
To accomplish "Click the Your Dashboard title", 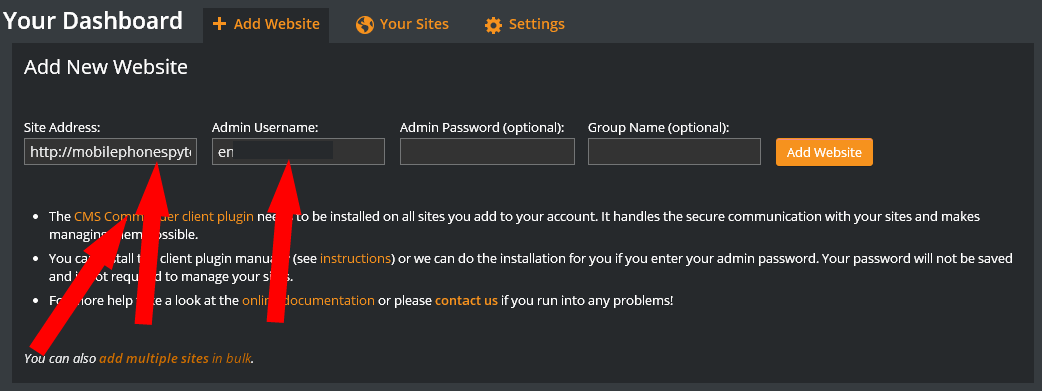I will (x=93, y=21).
